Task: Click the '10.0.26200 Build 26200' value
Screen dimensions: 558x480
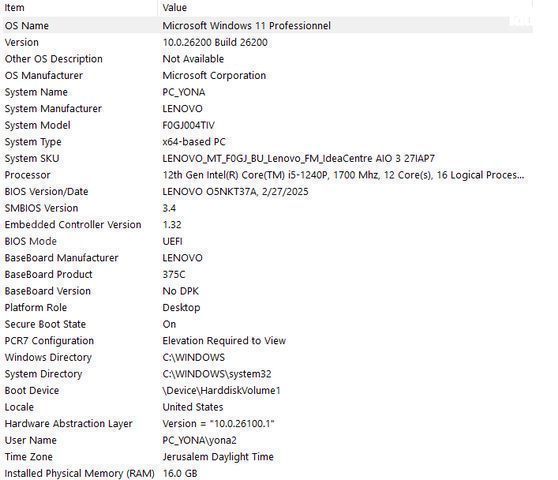Action: [x=215, y=42]
